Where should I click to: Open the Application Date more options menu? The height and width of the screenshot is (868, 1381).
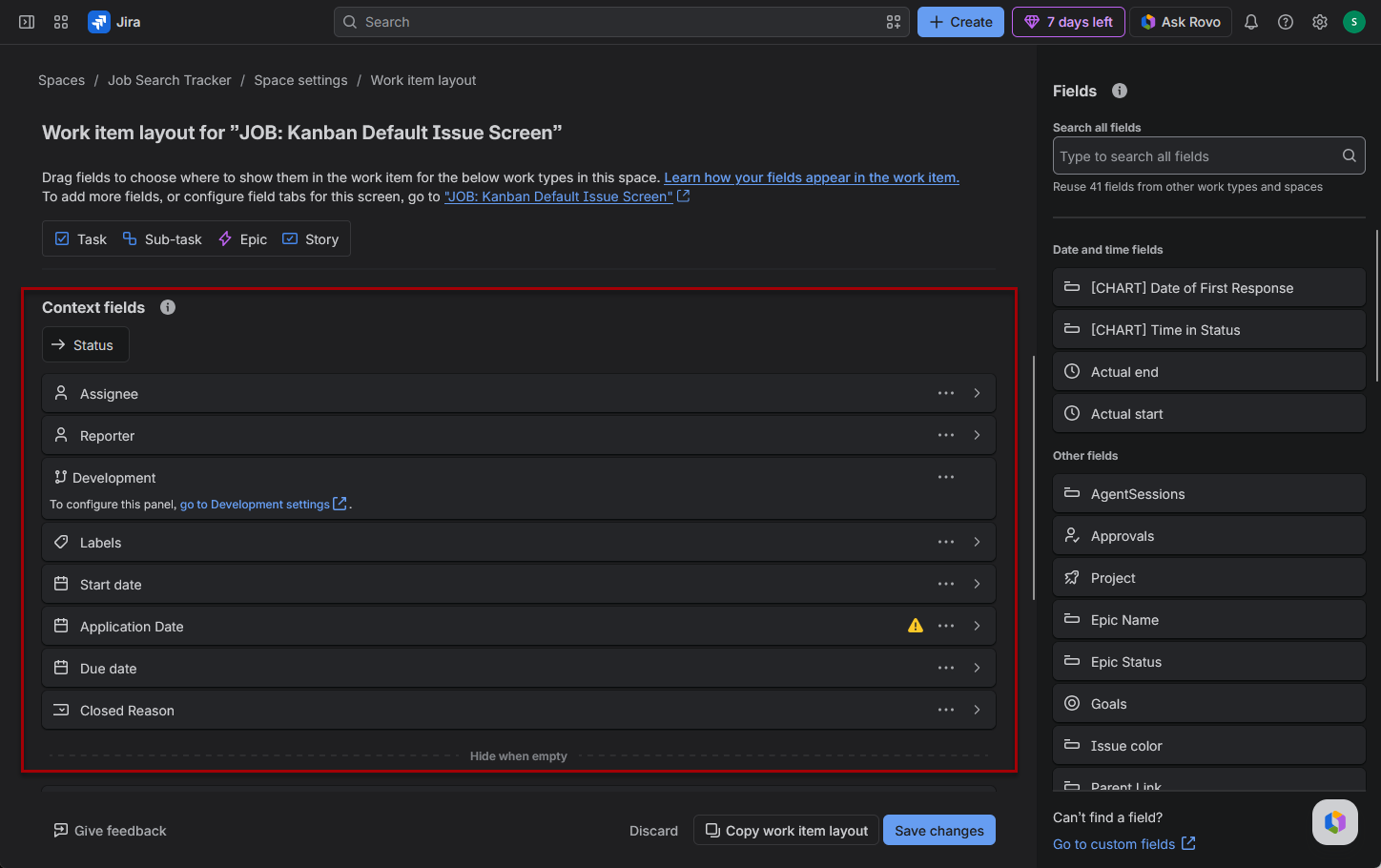[946, 626]
